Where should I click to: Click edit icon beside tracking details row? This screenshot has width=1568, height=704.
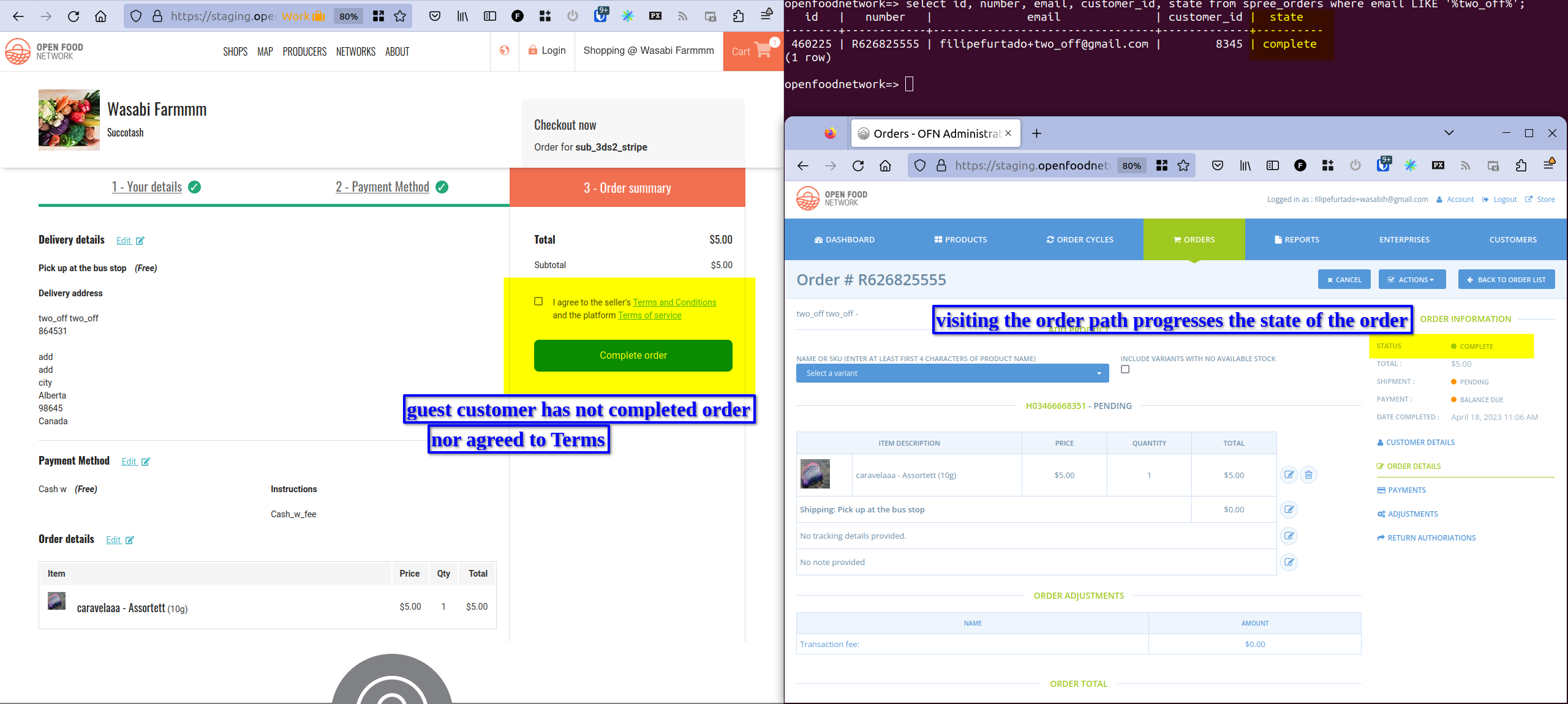click(1289, 536)
